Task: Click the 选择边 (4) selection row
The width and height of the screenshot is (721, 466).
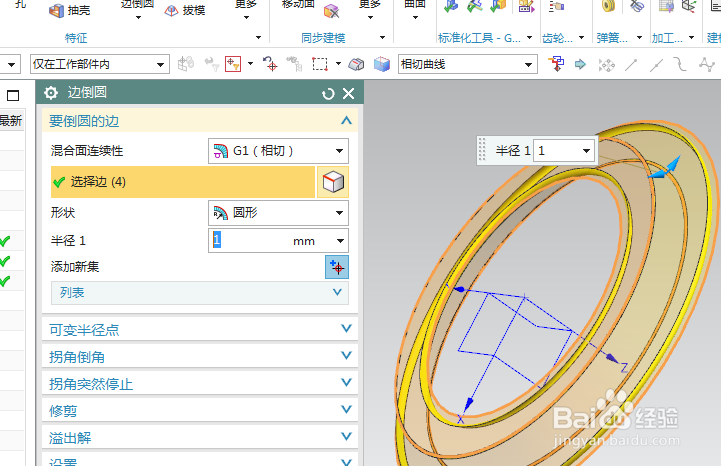Action: click(183, 182)
